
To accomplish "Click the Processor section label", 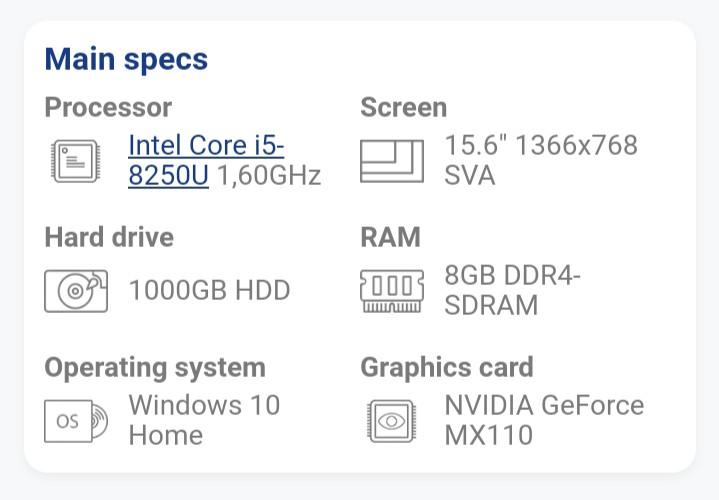I will pyautogui.click(x=108, y=108).
